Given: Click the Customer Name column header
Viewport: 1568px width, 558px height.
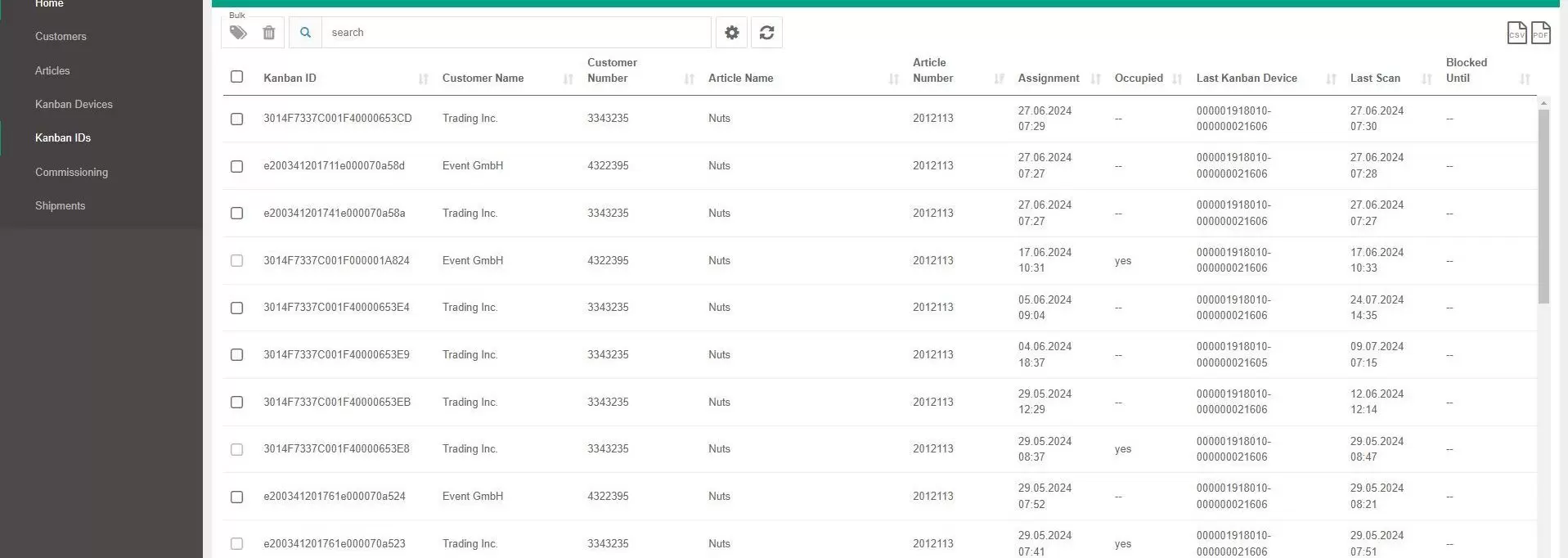Looking at the screenshot, I should [x=483, y=79].
